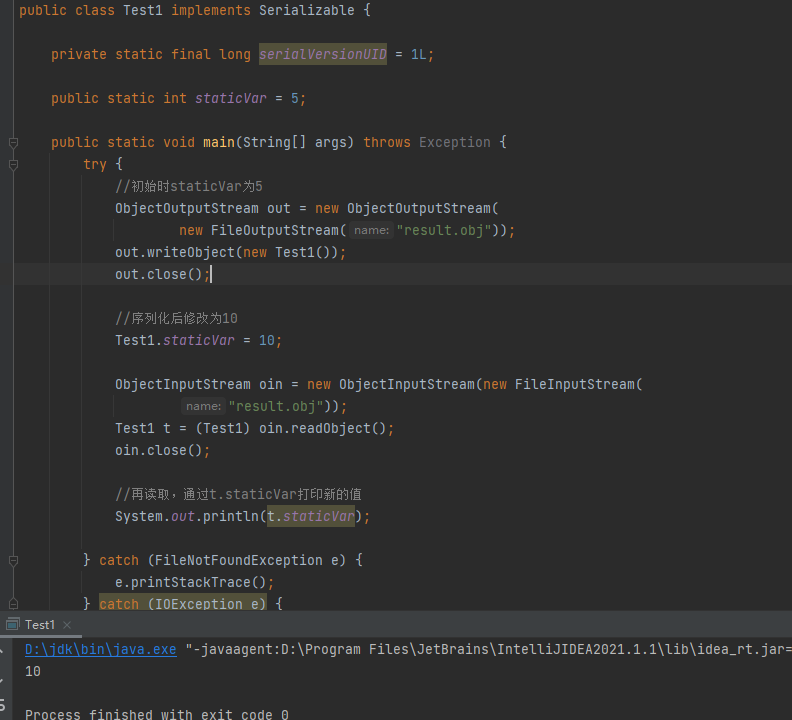Click 'Process finished with exit code 0'
The height and width of the screenshot is (720, 792).
pyautogui.click(x=157, y=714)
